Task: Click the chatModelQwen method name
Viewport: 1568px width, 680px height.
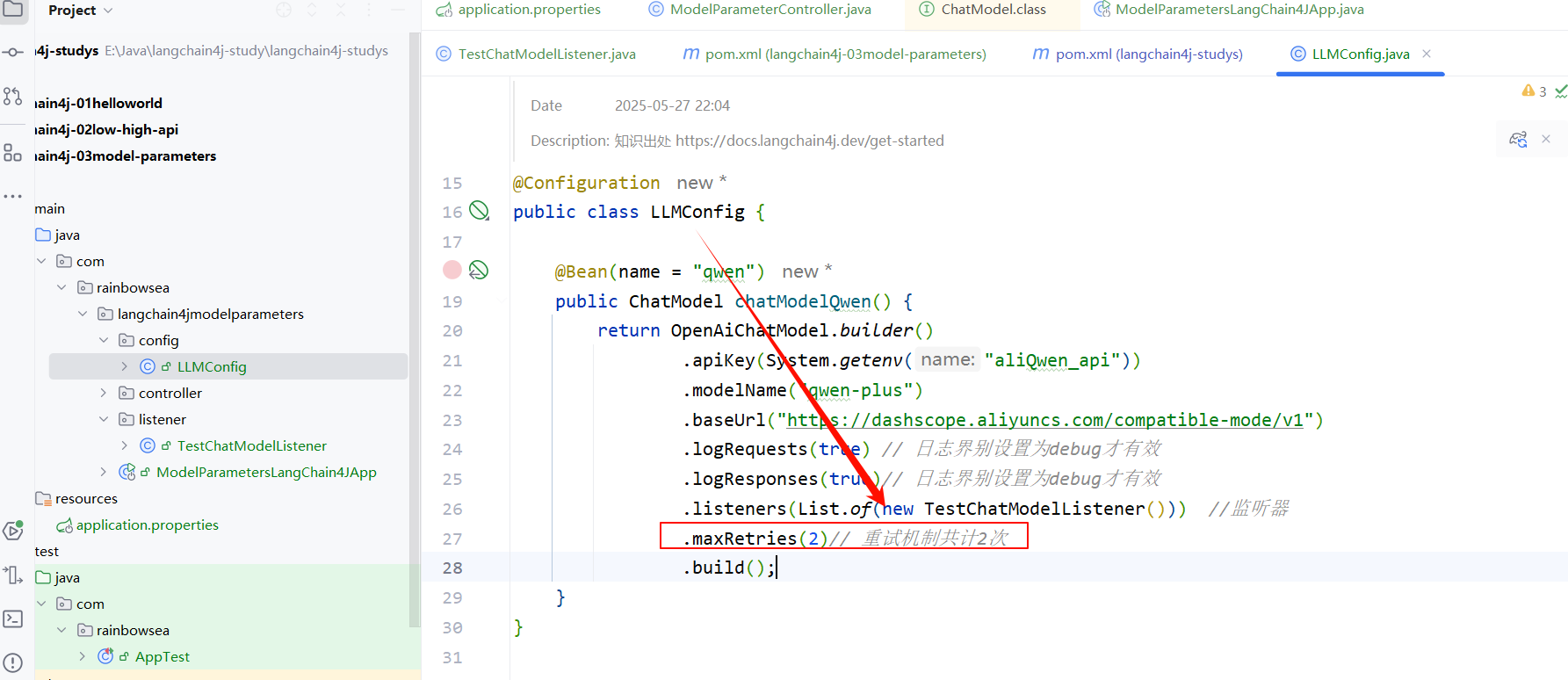Action: [x=803, y=301]
